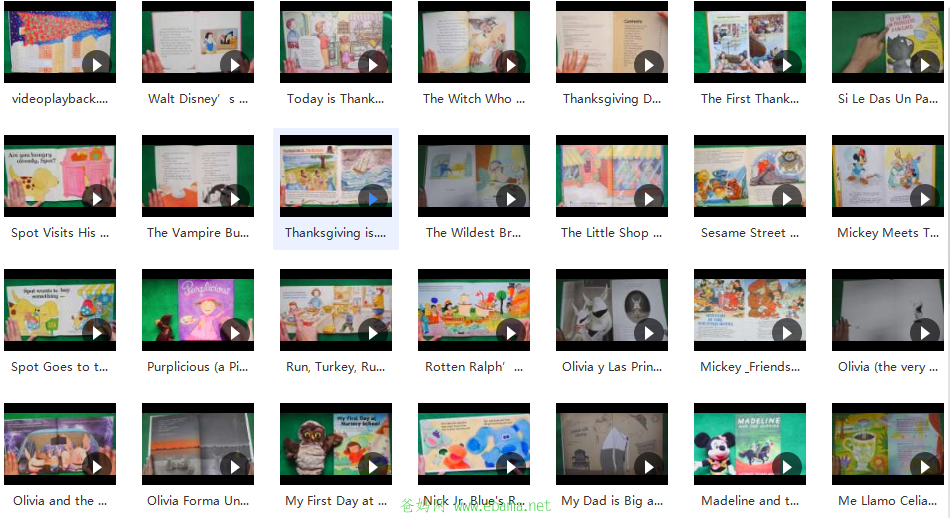Click play icon on Purplicious video

click(x=235, y=332)
